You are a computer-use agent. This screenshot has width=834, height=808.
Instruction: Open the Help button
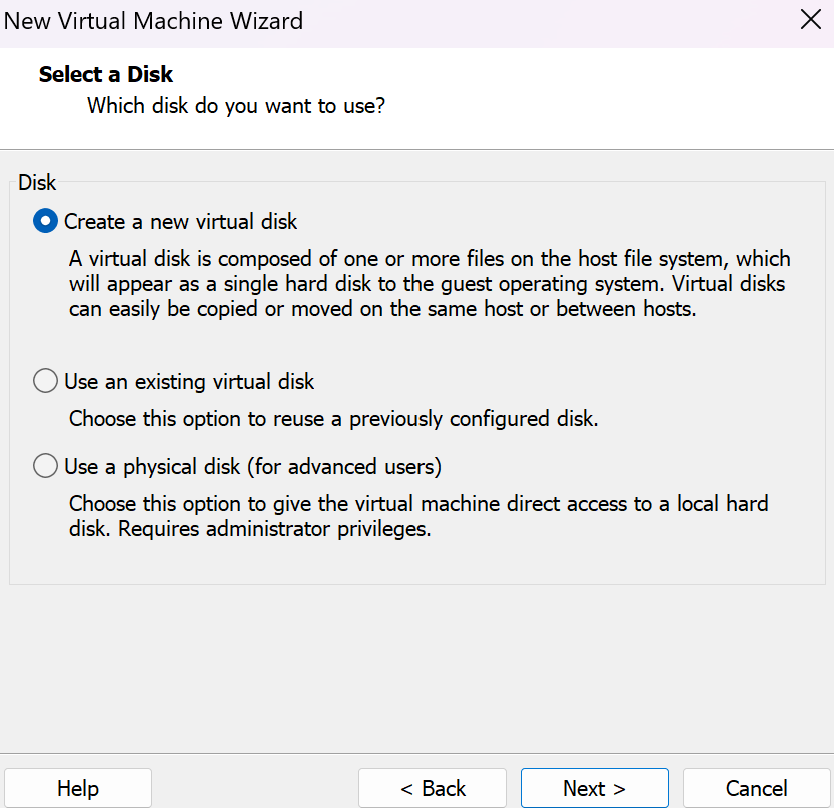pyautogui.click(x=78, y=788)
